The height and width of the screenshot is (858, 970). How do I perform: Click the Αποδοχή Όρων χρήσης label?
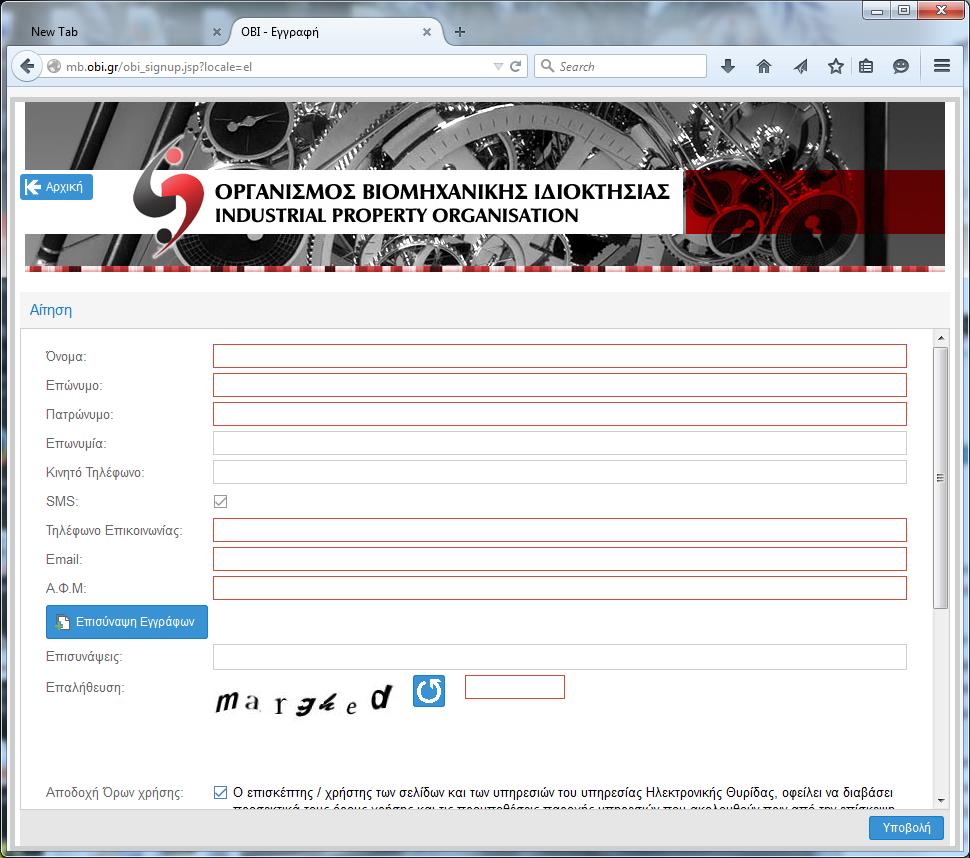point(114,792)
